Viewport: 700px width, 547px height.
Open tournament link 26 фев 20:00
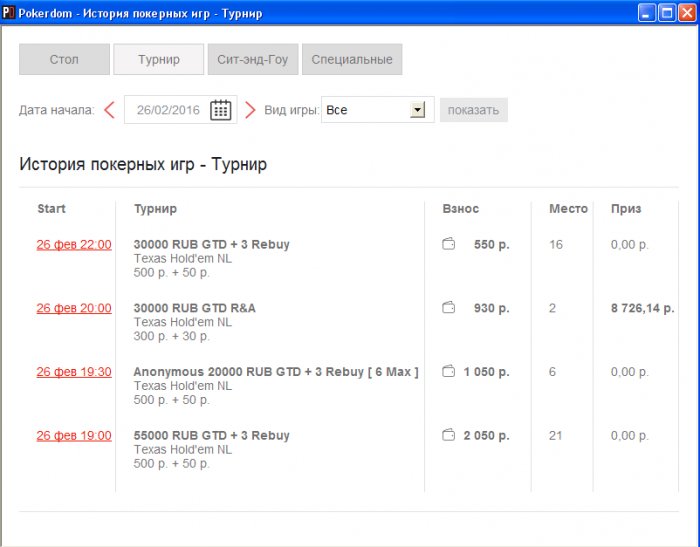click(74, 308)
